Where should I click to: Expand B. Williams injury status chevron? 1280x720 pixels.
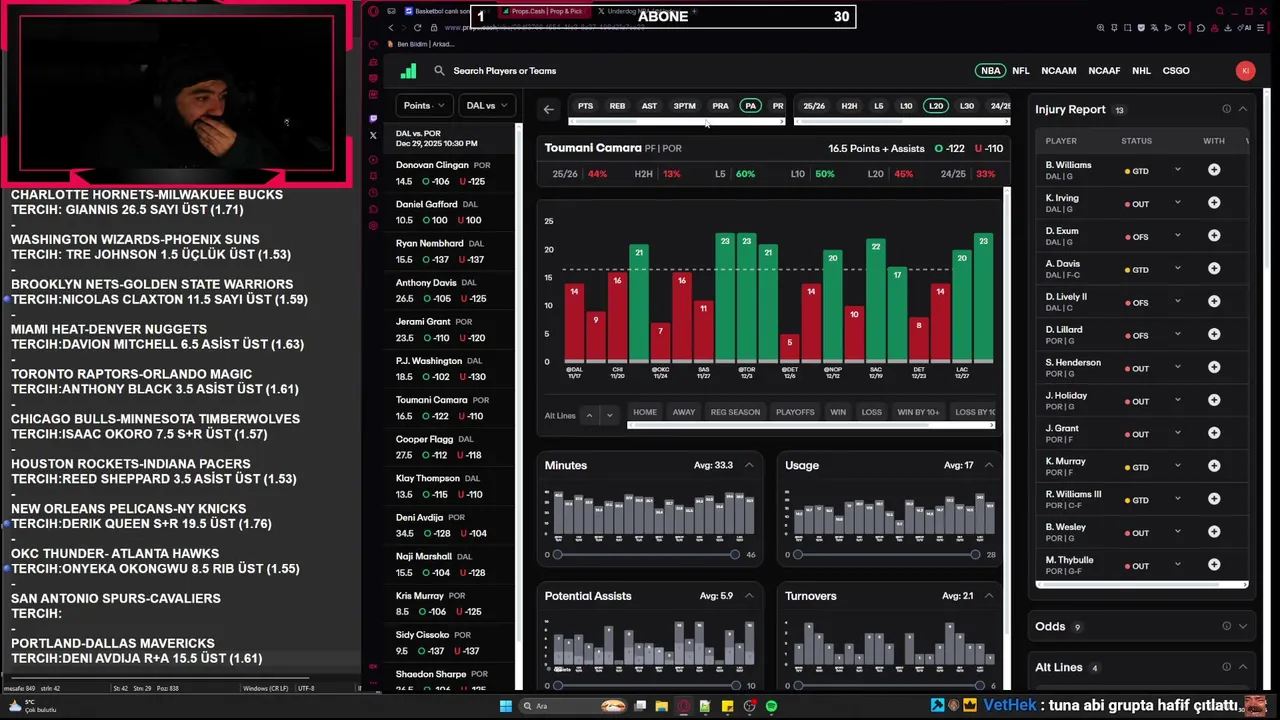coord(1177,170)
